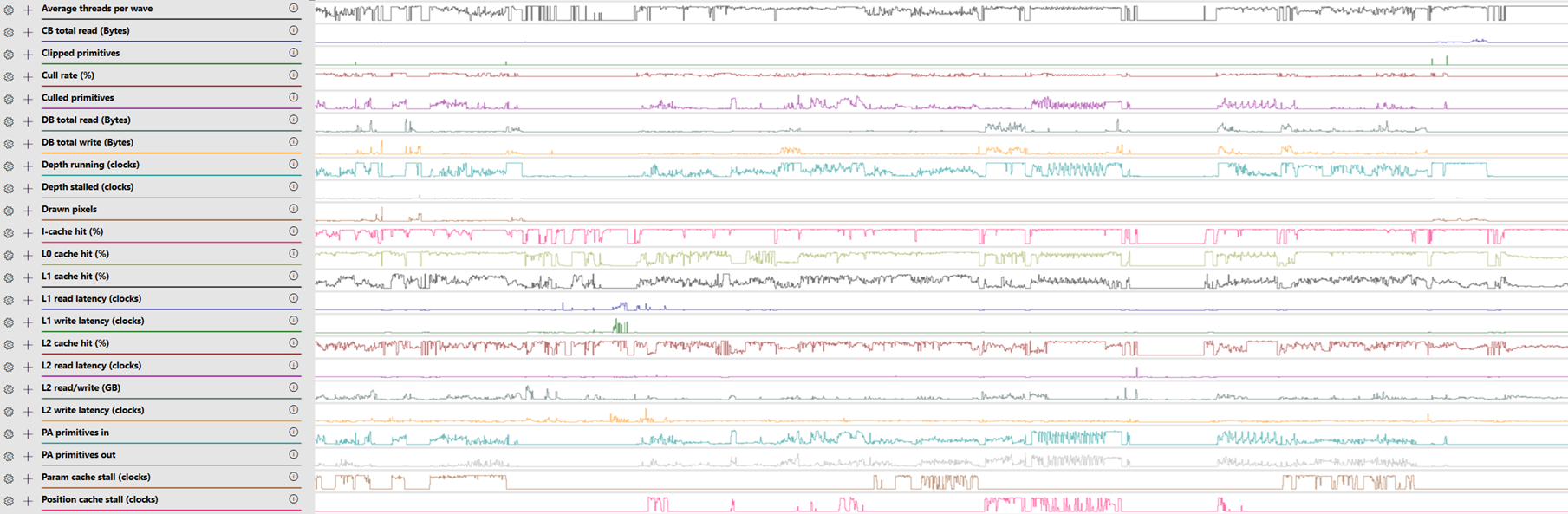Screen dimensions: 1568x514
Task: Open gear settings for L2 read/write (GB)
Action: click(x=9, y=388)
